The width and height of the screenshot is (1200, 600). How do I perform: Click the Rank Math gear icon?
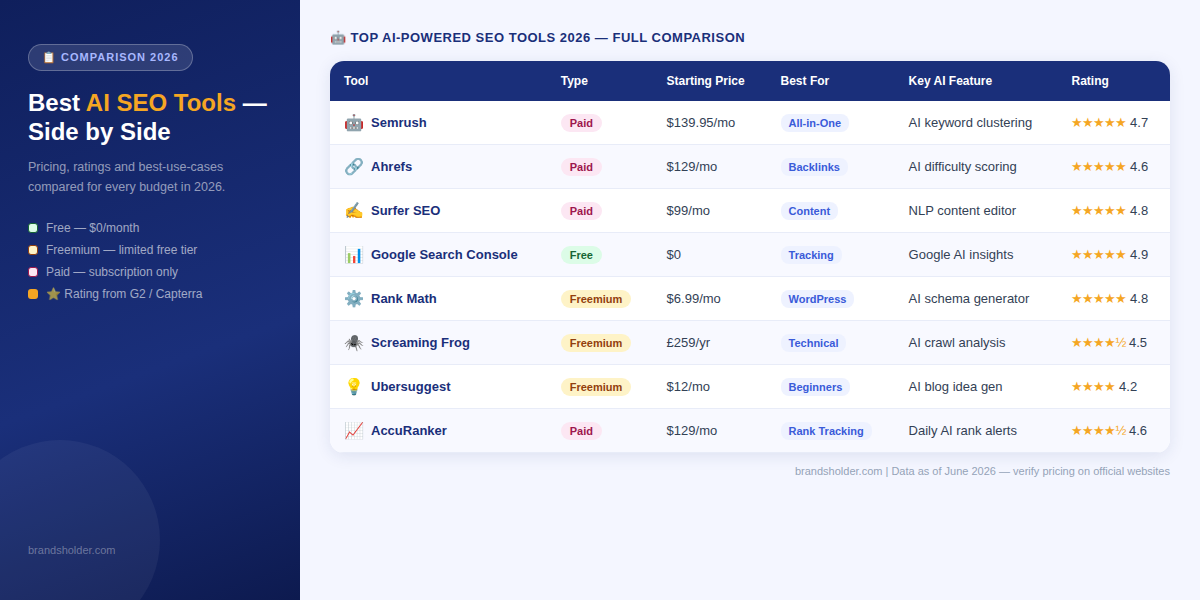(x=354, y=299)
